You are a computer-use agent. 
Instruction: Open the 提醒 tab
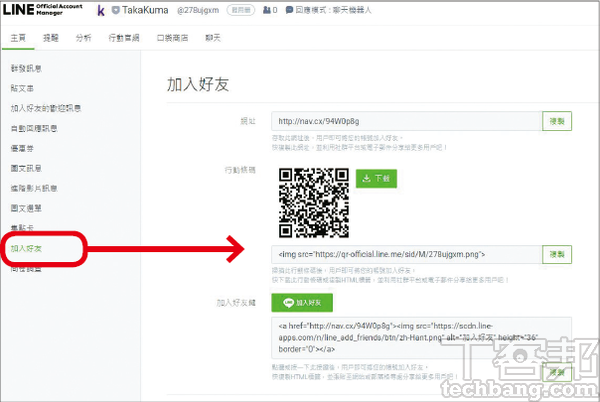point(51,38)
